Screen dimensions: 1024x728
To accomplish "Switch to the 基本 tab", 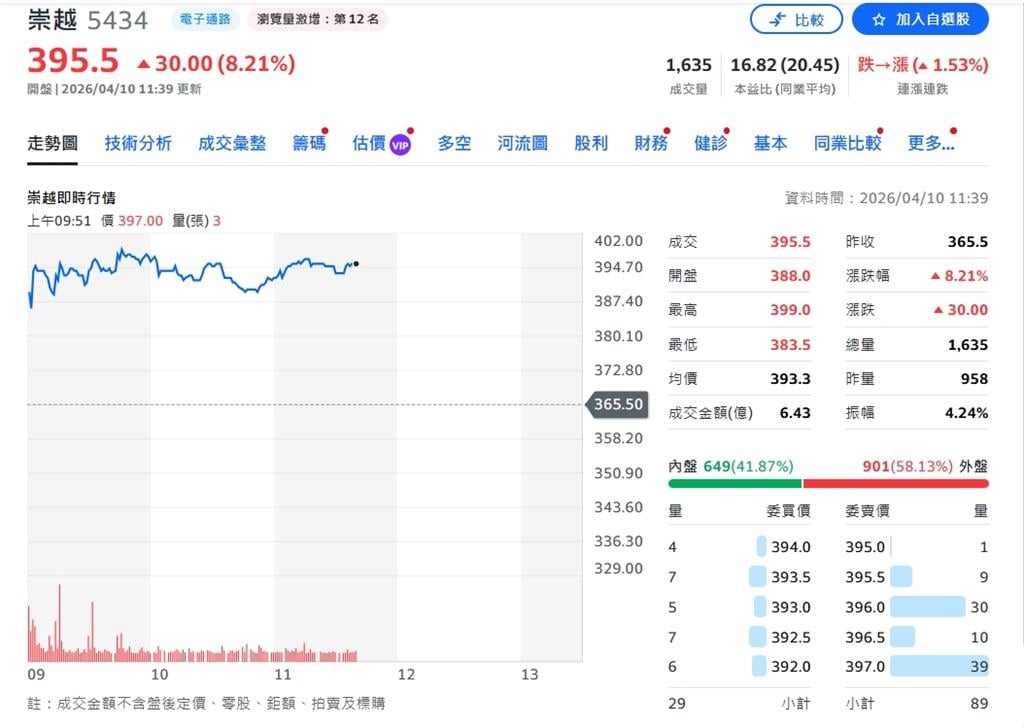I will [770, 142].
